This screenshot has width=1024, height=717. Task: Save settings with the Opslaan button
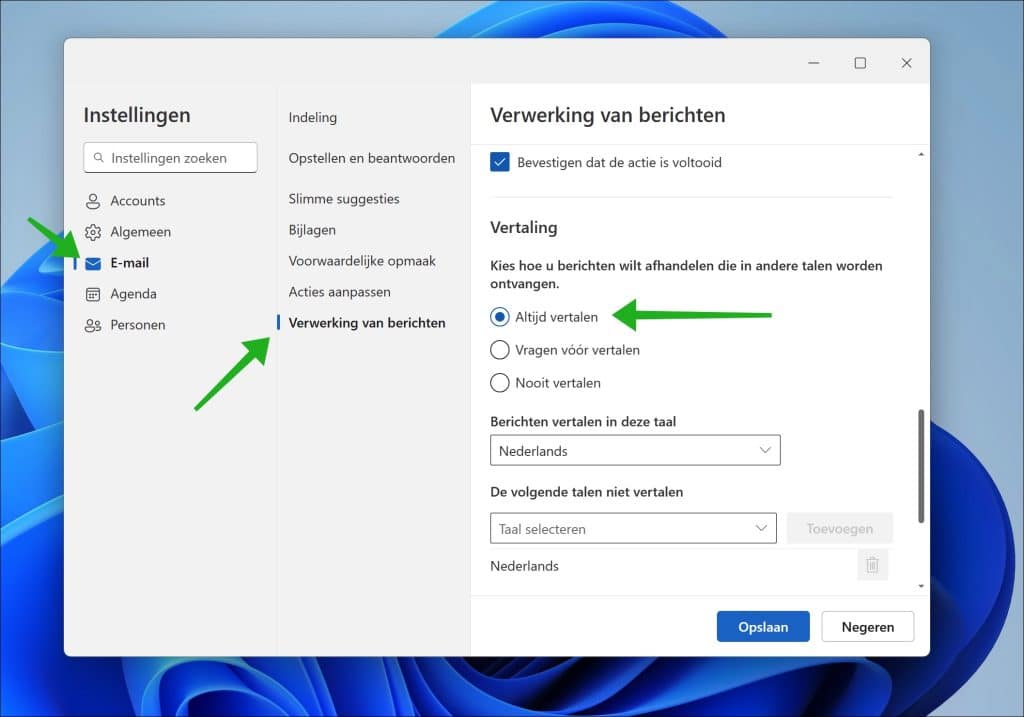[x=763, y=627]
